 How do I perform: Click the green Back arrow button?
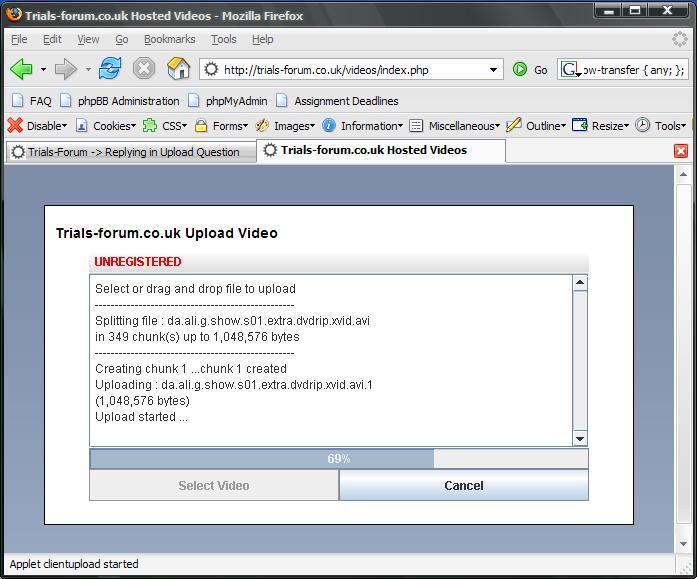click(x=21, y=69)
